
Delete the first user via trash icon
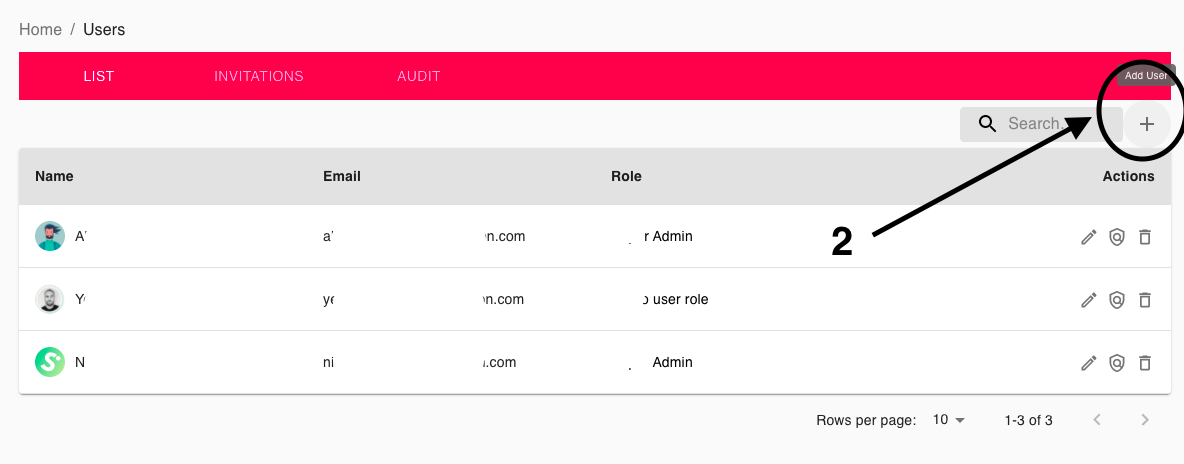(1145, 237)
